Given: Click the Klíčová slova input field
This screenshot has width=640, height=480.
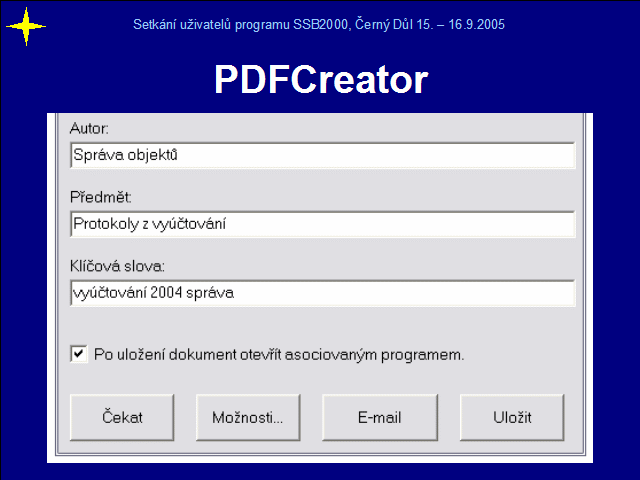Looking at the screenshot, I should pyautogui.click(x=322, y=293).
